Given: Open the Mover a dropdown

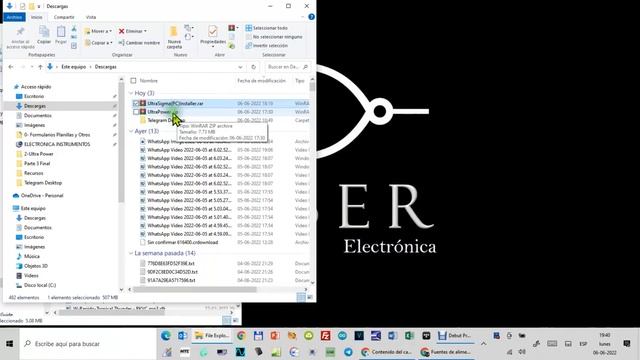Looking at the screenshot, I should 98,31.
